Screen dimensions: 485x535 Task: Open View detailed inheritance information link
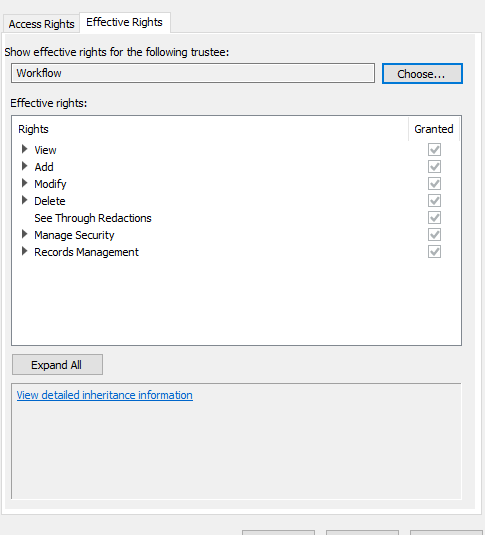point(104,395)
